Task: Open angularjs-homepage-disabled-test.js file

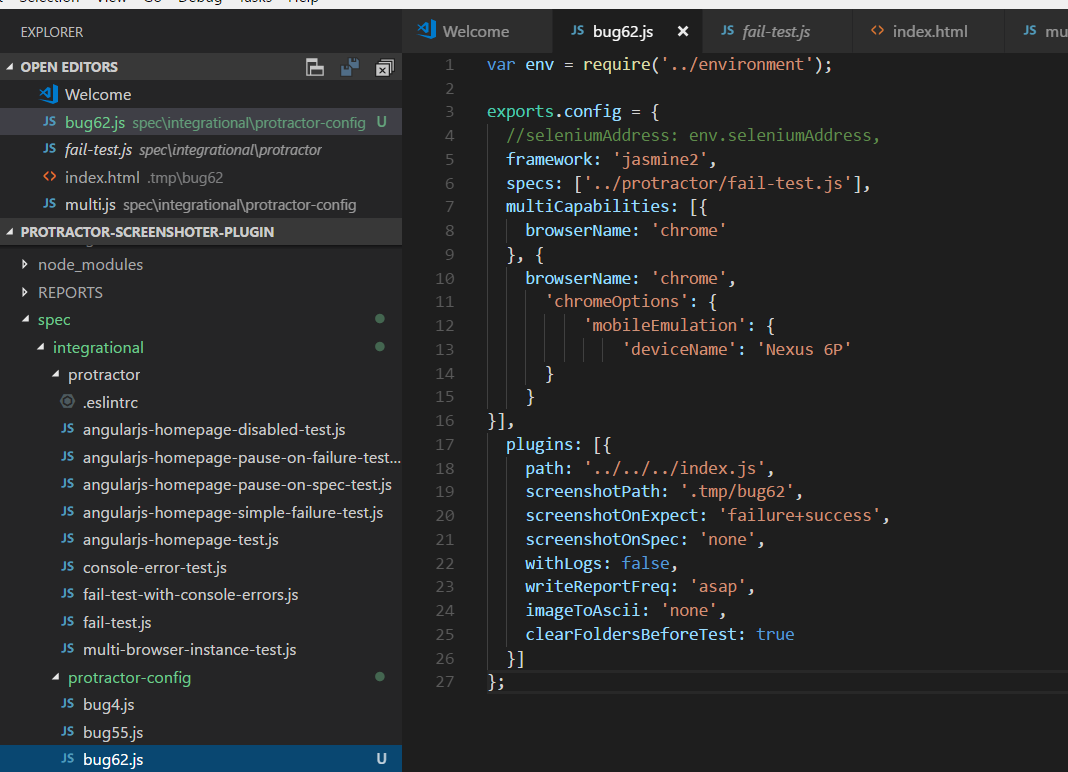Action: click(x=201, y=430)
